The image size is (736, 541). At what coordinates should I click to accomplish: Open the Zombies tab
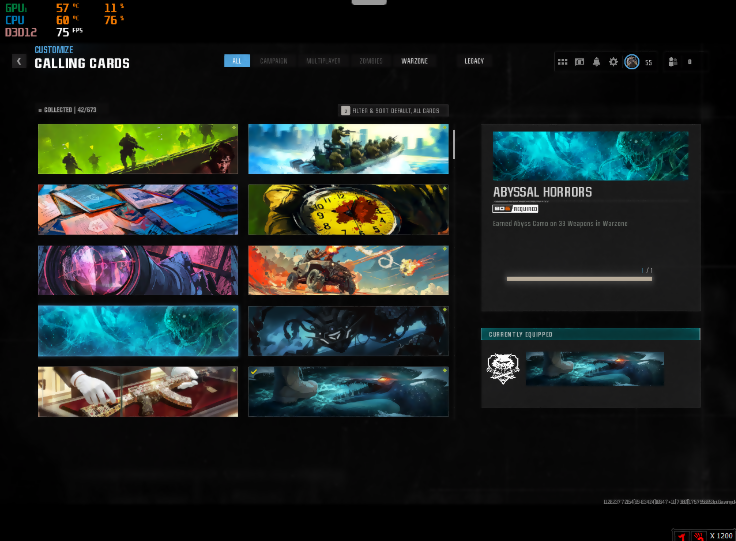click(371, 61)
